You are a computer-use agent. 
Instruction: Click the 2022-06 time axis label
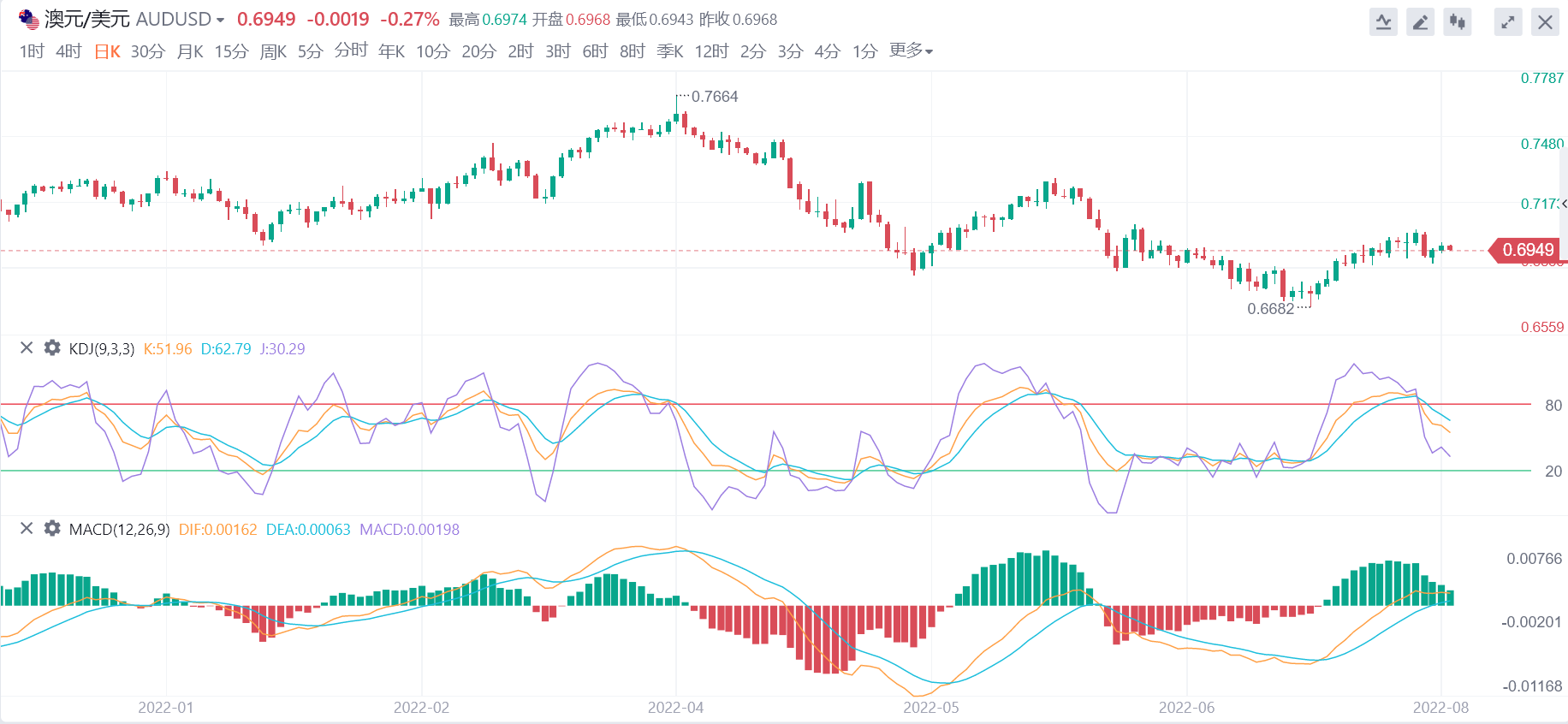1186,708
